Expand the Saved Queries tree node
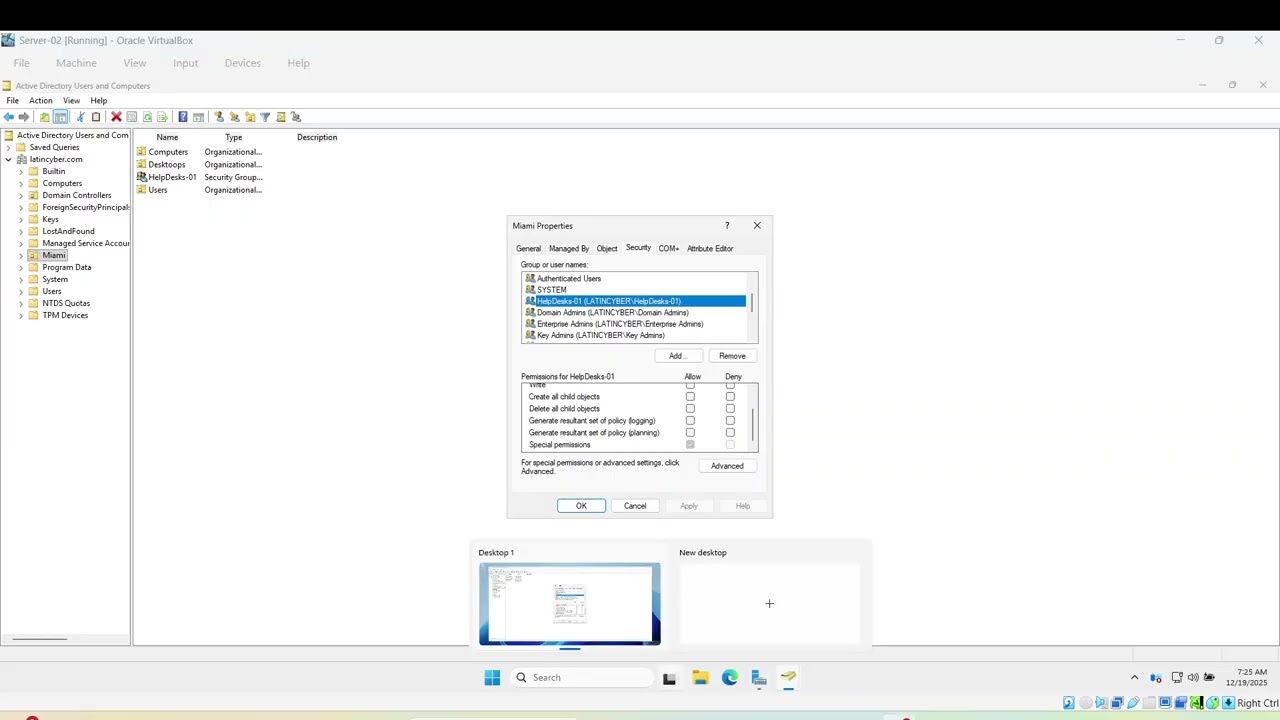1280x720 pixels. (x=9, y=147)
